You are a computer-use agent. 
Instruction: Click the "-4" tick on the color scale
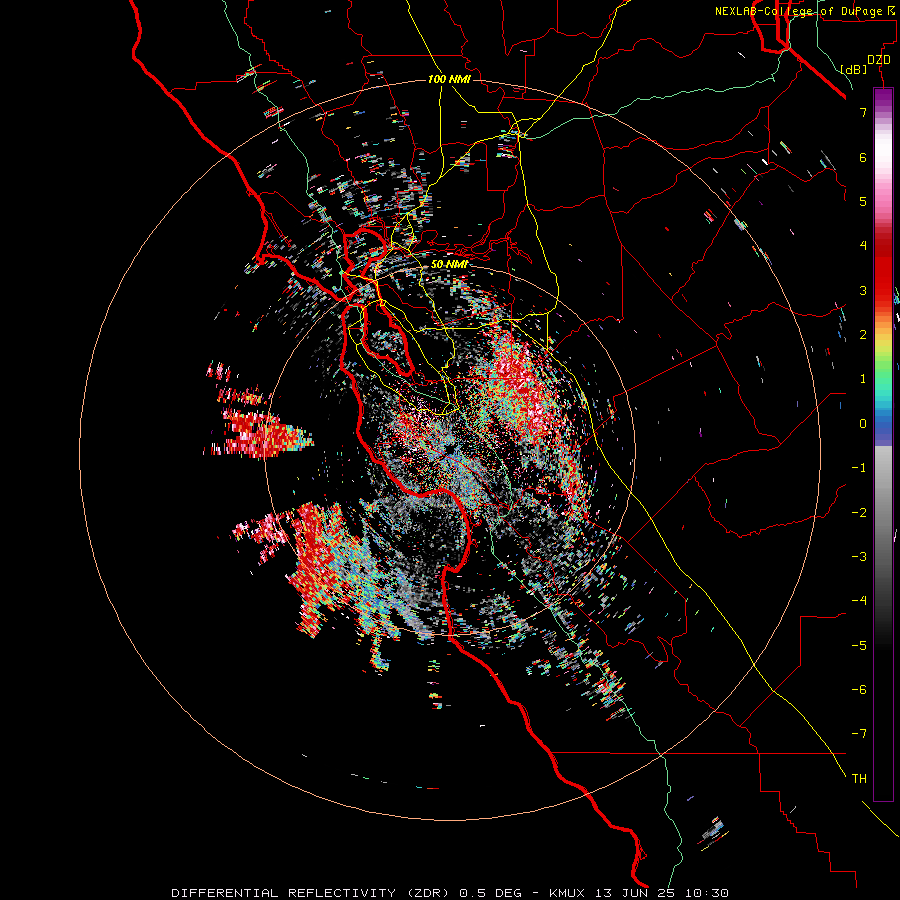click(x=859, y=601)
